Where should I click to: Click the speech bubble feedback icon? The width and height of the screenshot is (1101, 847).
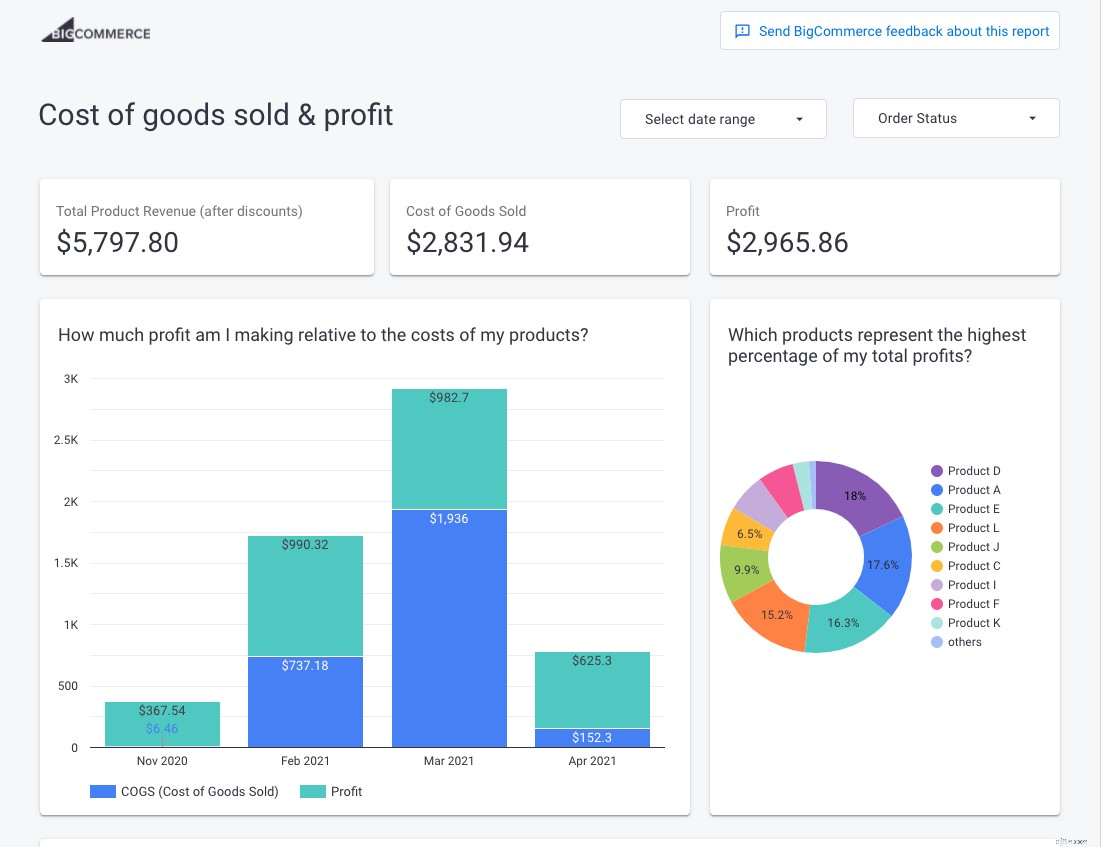click(x=741, y=31)
